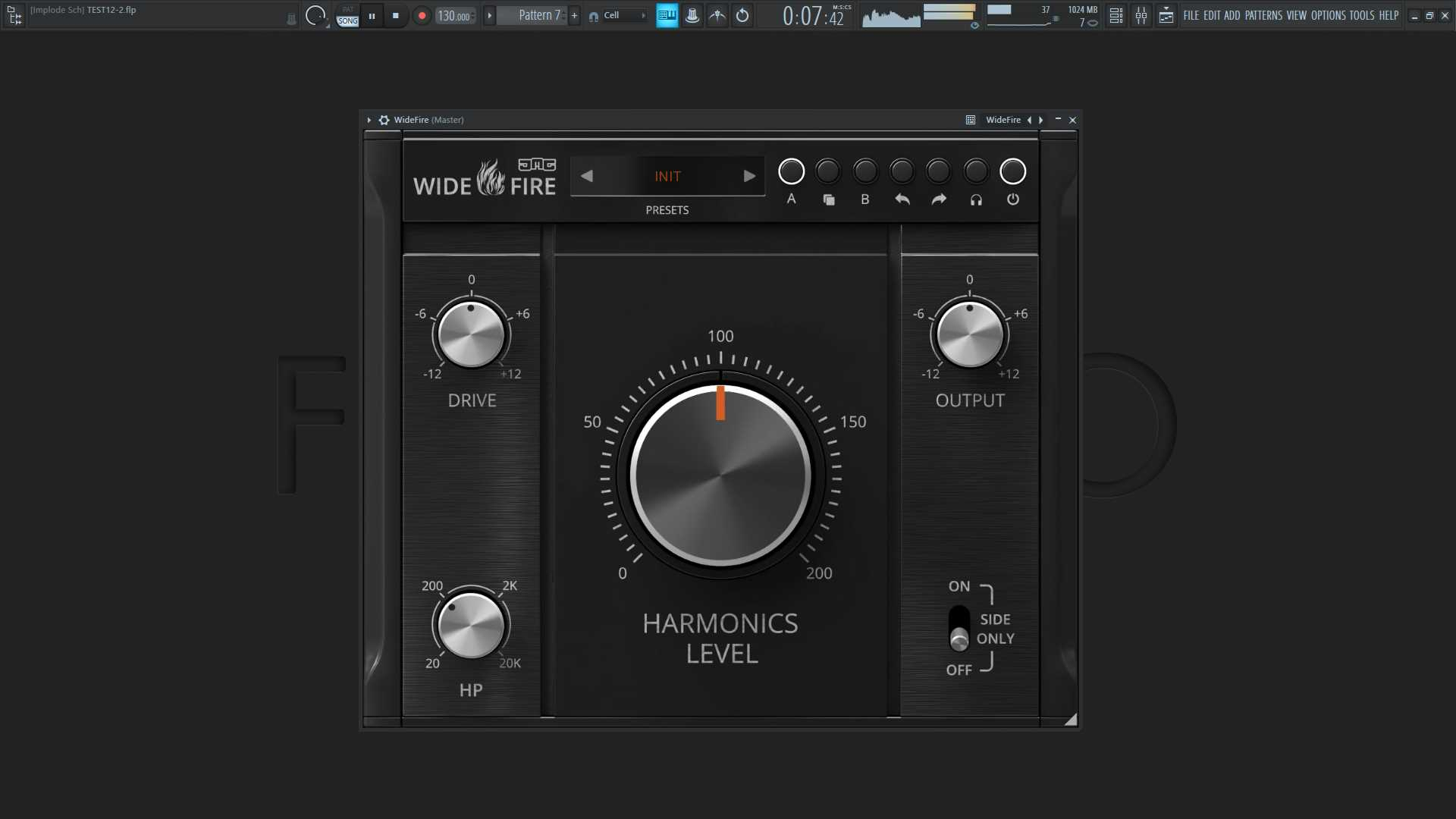
Task: Flip the Side Only switch
Action: click(x=959, y=629)
